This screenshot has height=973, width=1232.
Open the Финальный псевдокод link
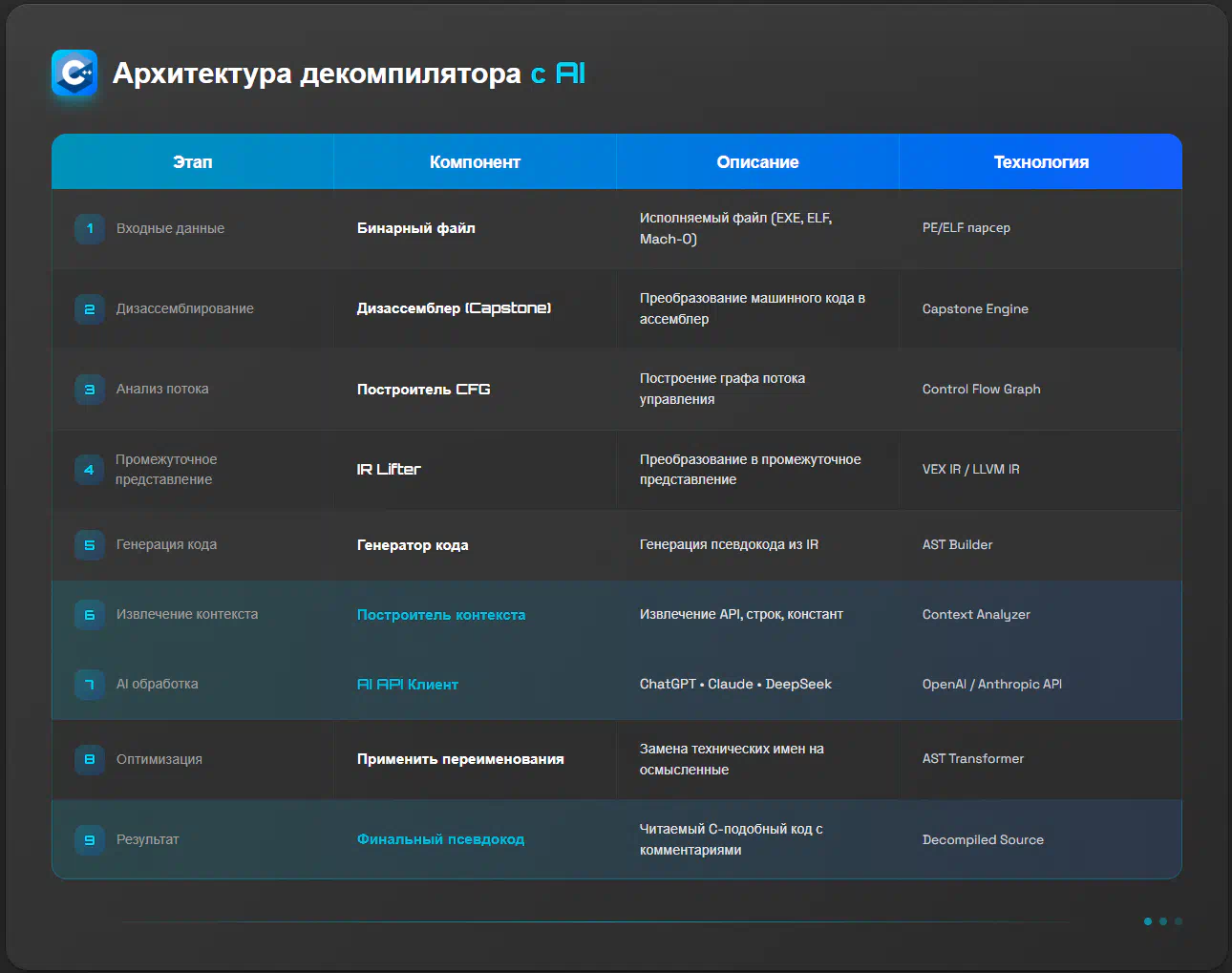point(440,839)
